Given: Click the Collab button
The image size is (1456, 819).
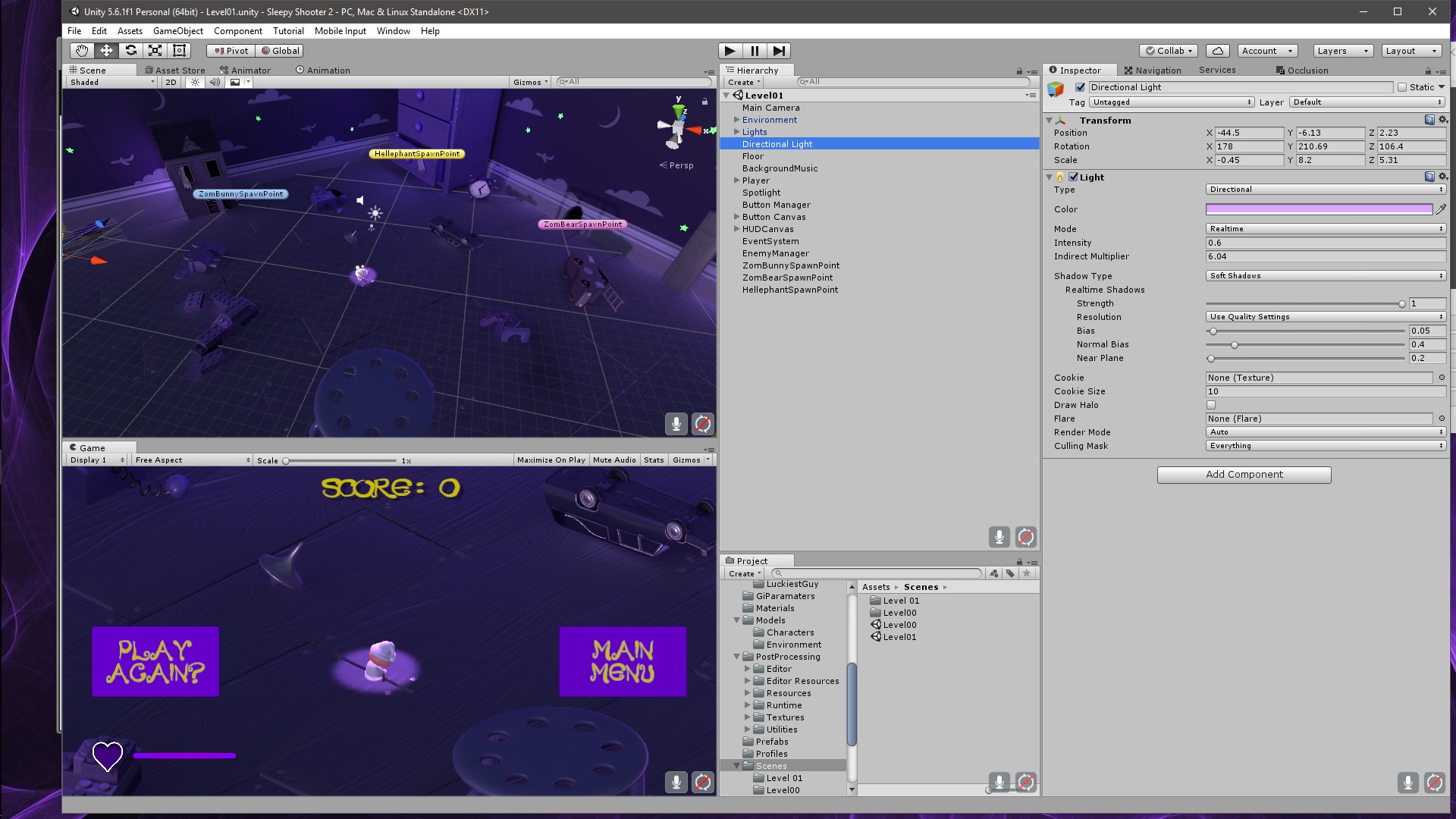Looking at the screenshot, I should point(1169,51).
